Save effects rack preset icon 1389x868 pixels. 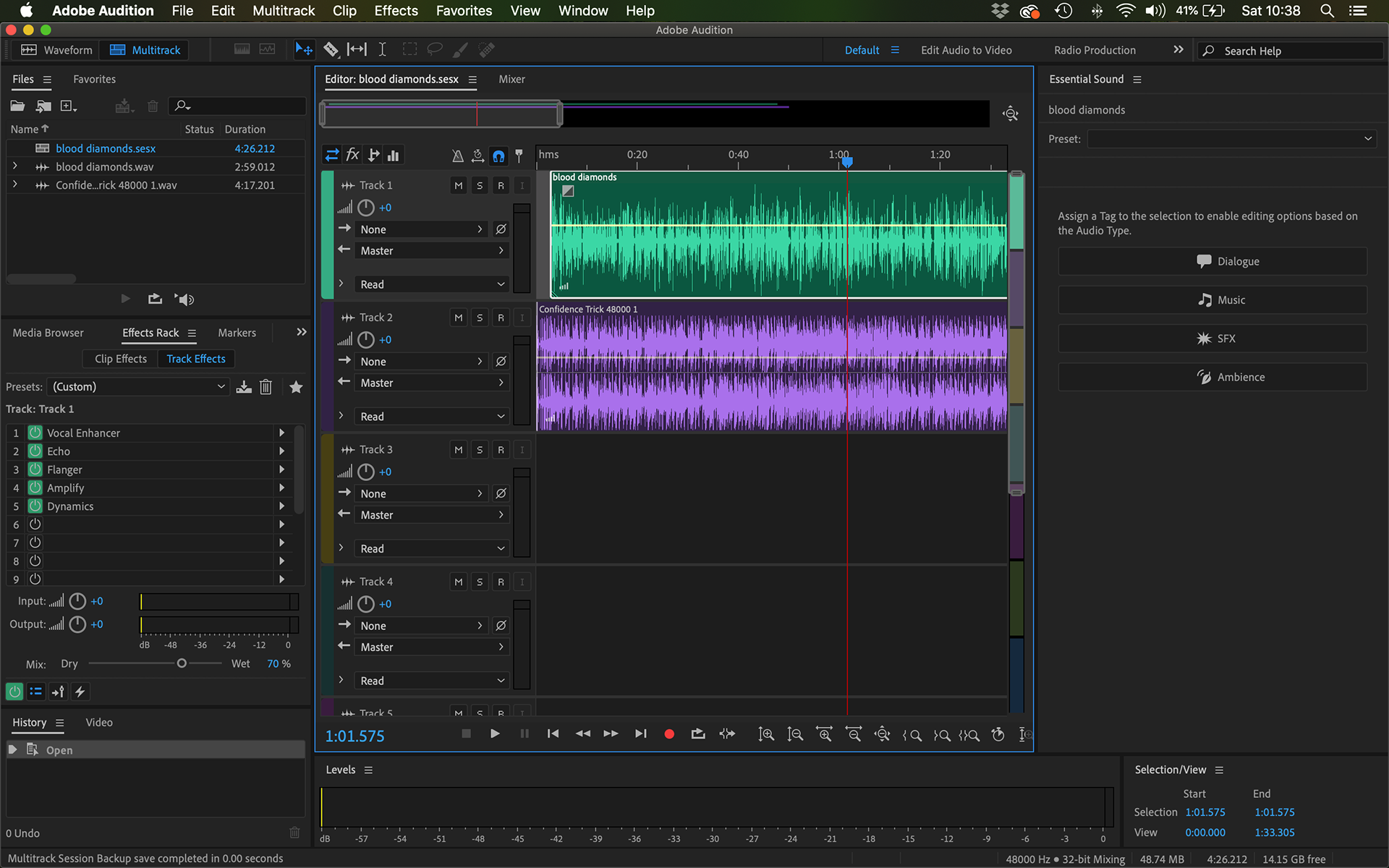coord(244,387)
